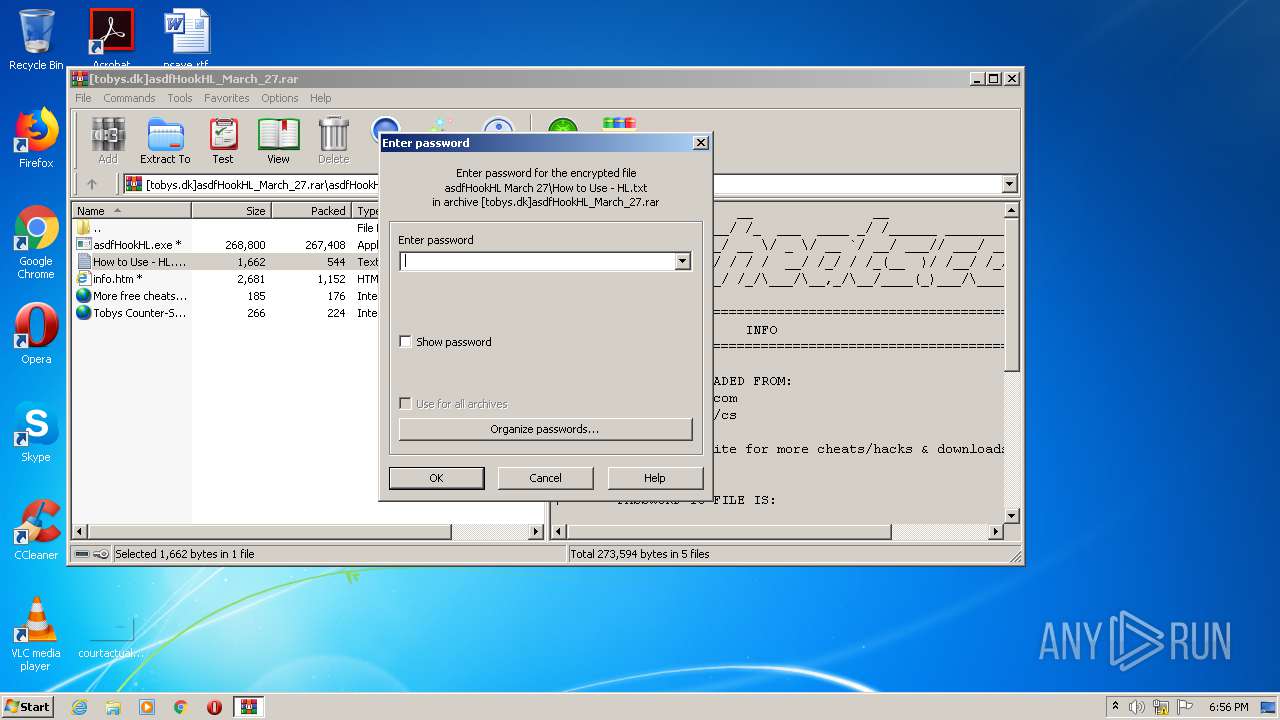Open Opera desktop shortcut
1280x720 pixels.
click(36, 334)
